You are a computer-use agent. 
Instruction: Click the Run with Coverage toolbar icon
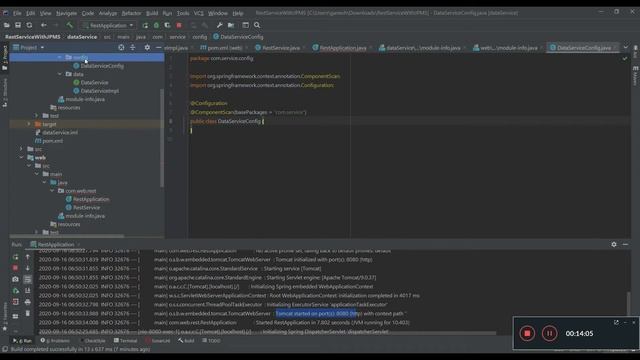point(167,25)
